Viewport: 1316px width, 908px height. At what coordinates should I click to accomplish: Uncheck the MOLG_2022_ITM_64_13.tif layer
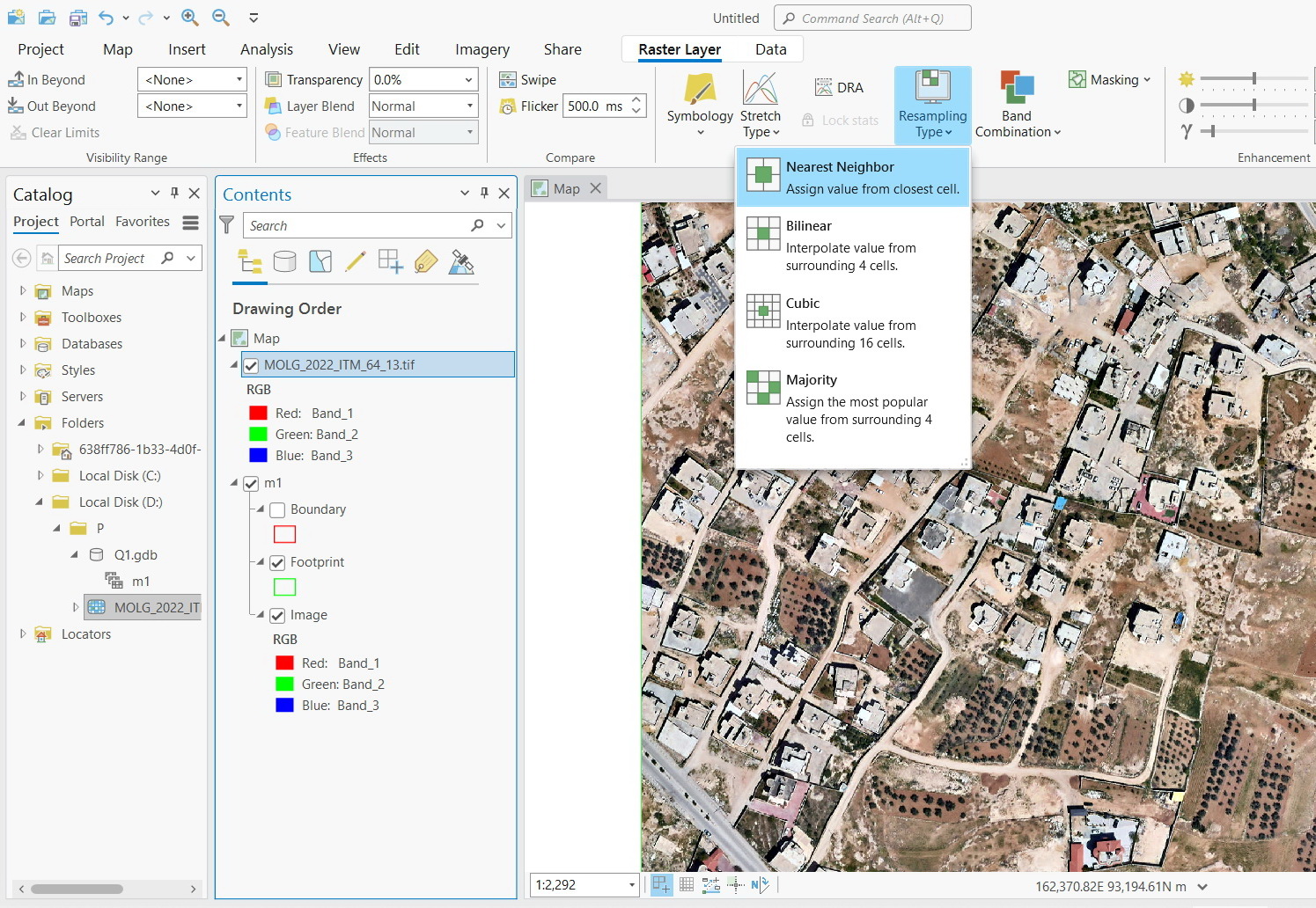pyautogui.click(x=252, y=365)
